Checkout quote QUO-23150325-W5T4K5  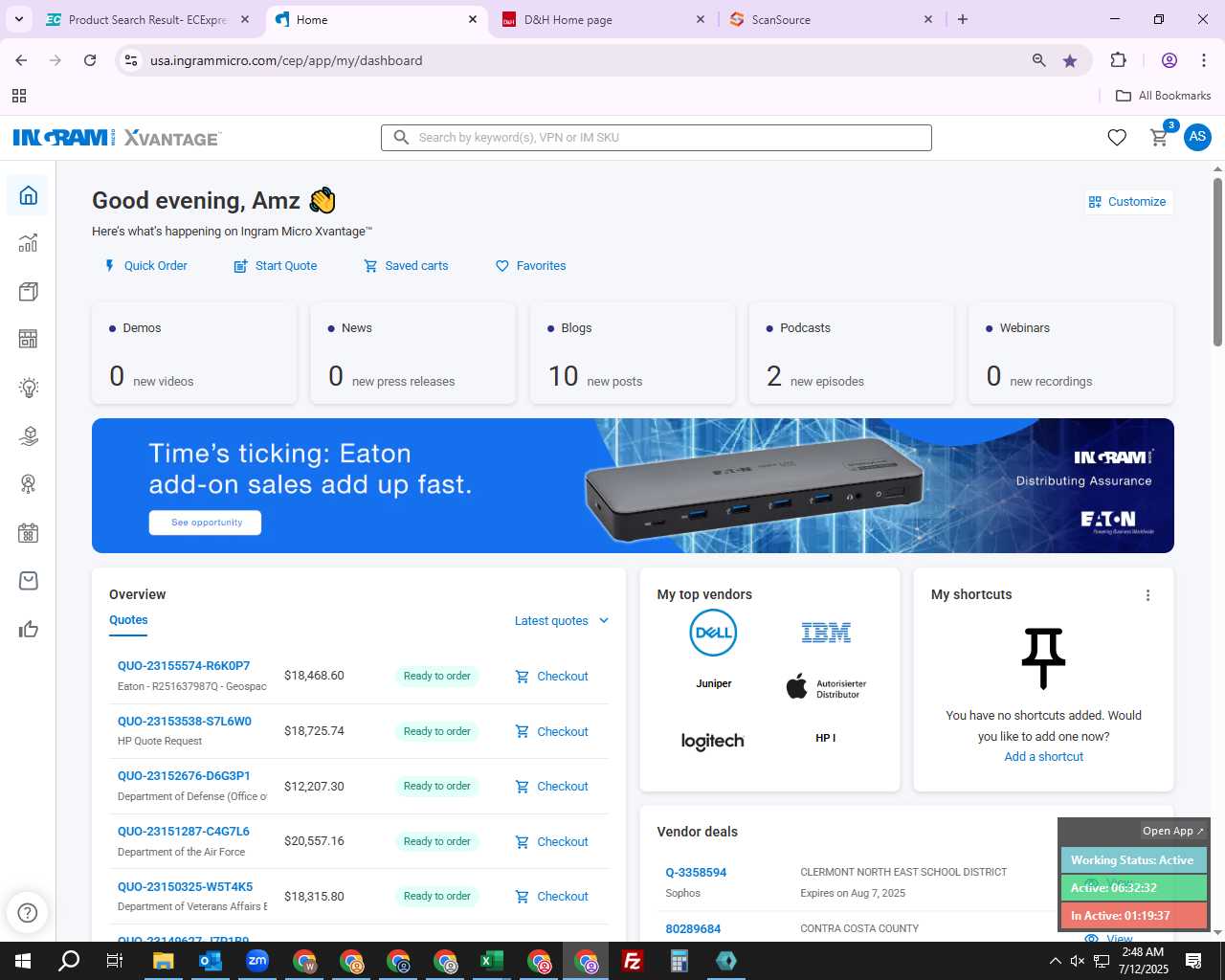[552, 897]
